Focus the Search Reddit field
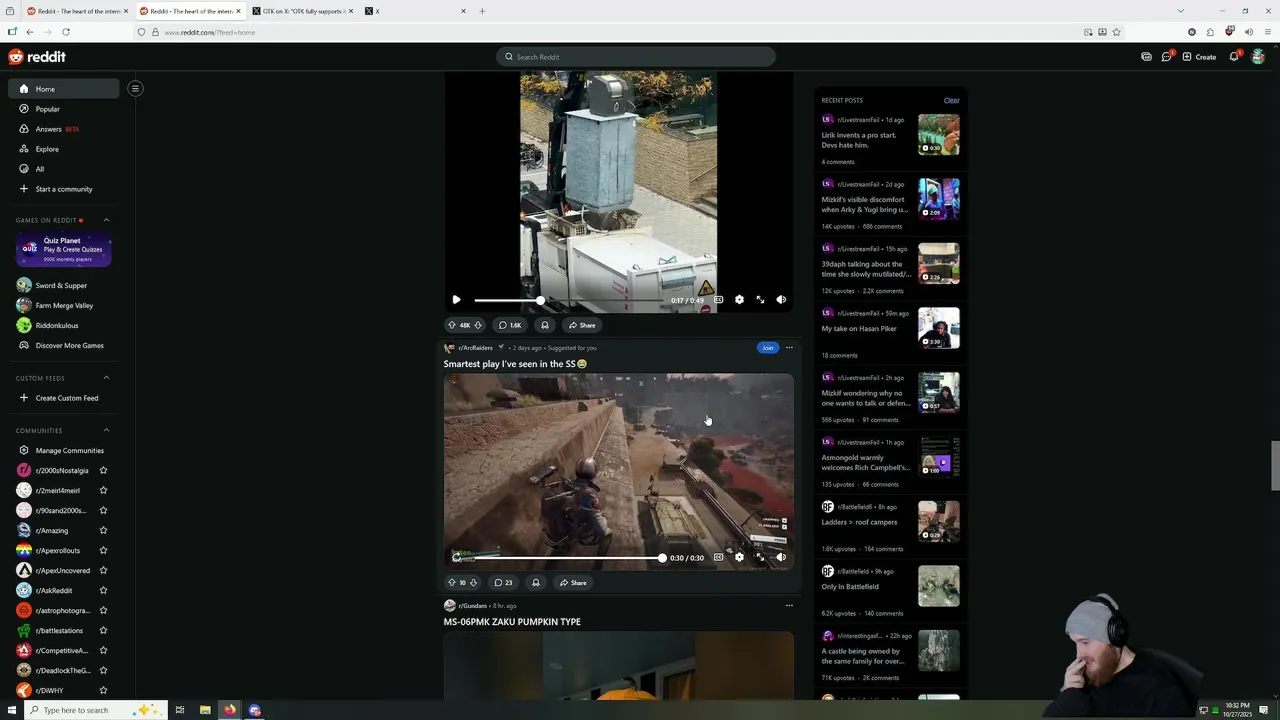This screenshot has height=720, width=1280. click(x=636, y=57)
